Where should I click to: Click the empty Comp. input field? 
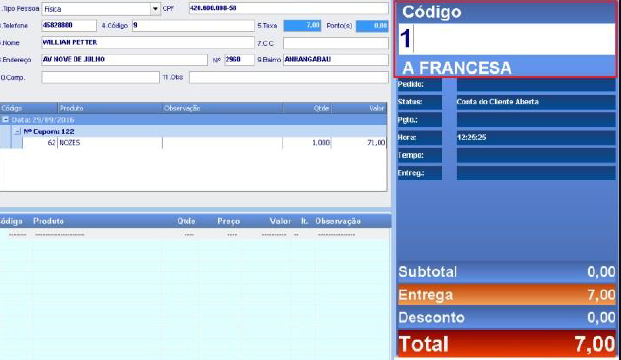pos(101,77)
